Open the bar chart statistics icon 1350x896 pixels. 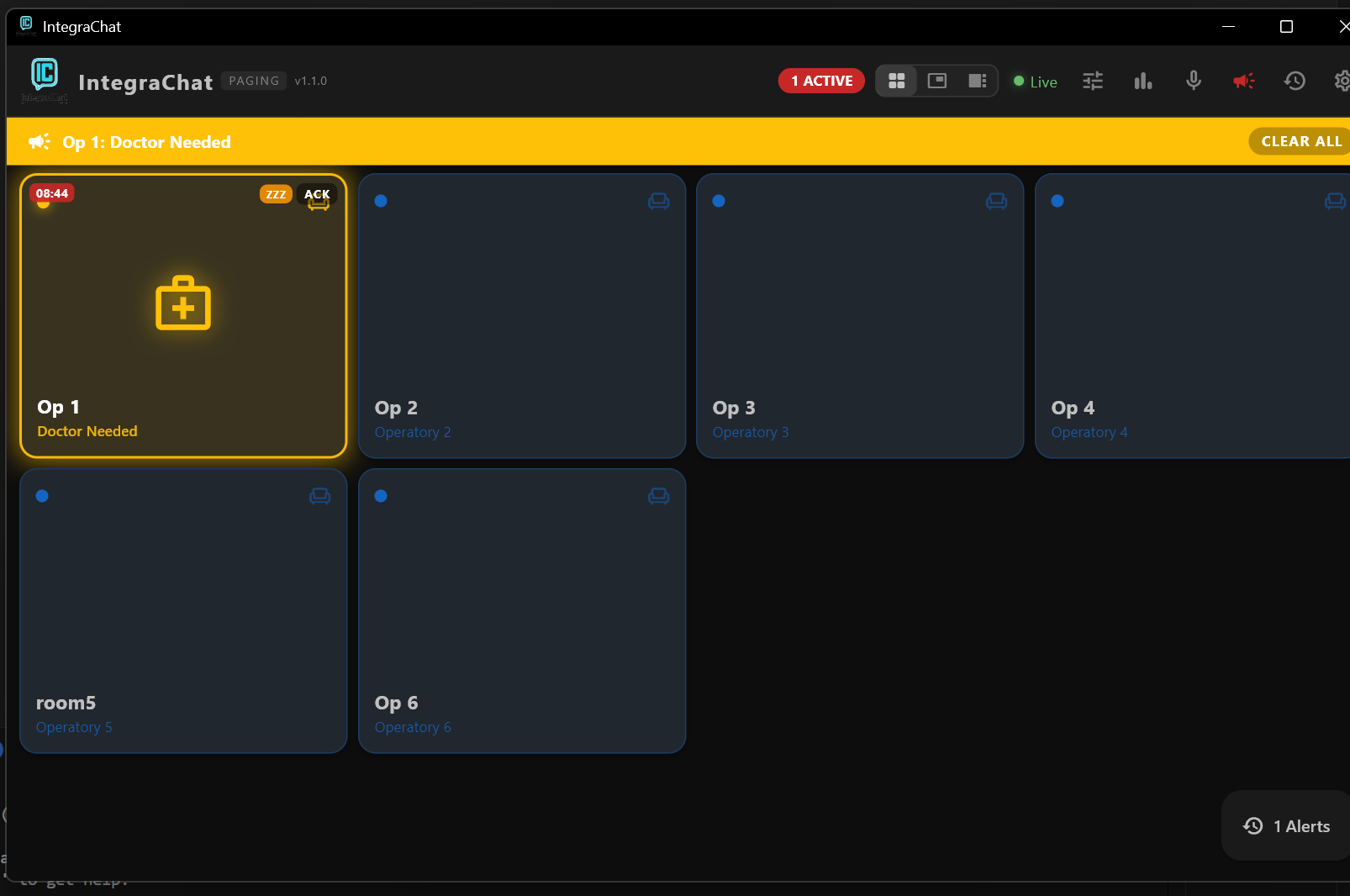coord(1143,81)
